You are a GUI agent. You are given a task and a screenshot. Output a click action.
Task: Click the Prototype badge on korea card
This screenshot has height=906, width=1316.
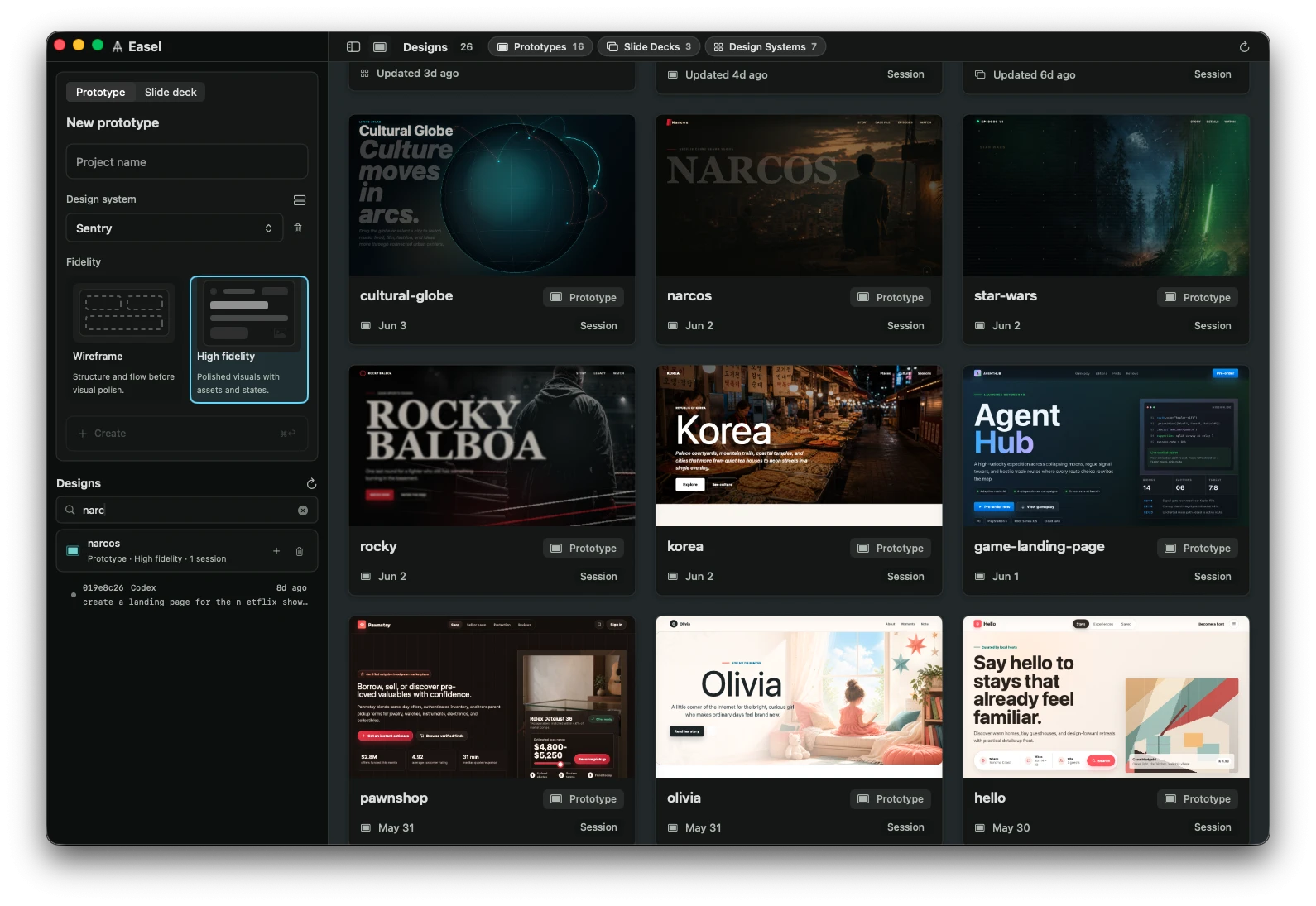[891, 548]
